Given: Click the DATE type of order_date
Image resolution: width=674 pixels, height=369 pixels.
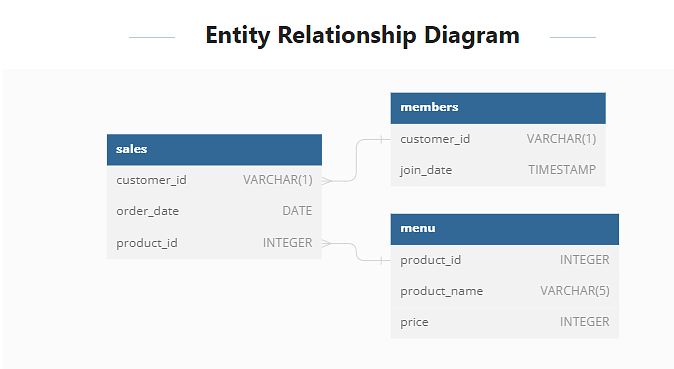Looking at the screenshot, I should [x=297, y=211].
